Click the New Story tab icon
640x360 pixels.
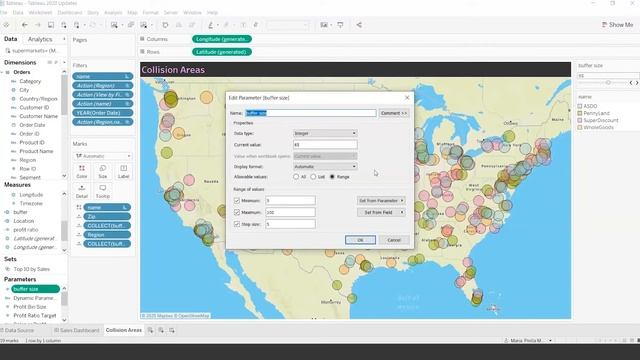172,330
